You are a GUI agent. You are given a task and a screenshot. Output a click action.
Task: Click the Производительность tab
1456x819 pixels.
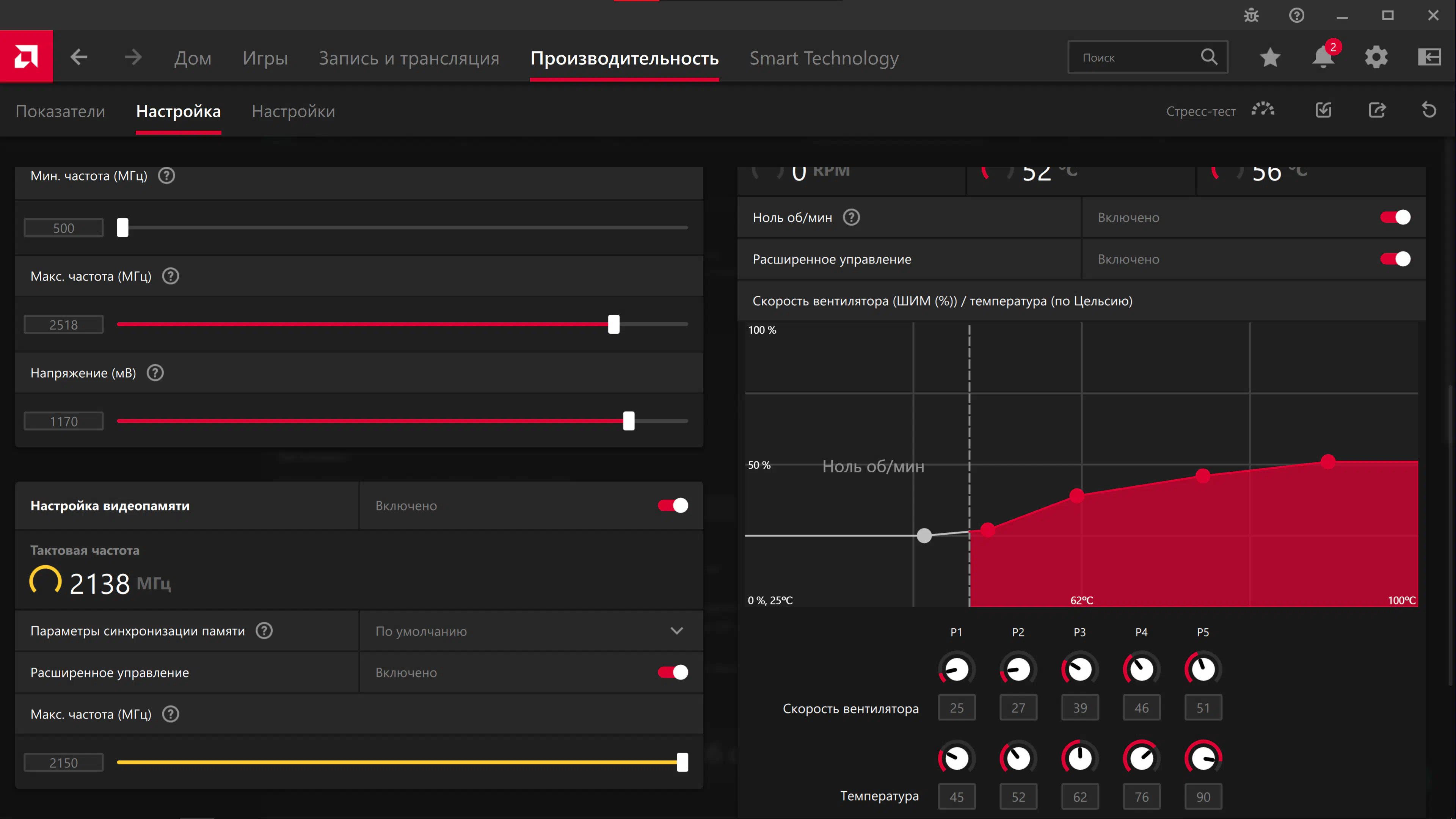(624, 58)
